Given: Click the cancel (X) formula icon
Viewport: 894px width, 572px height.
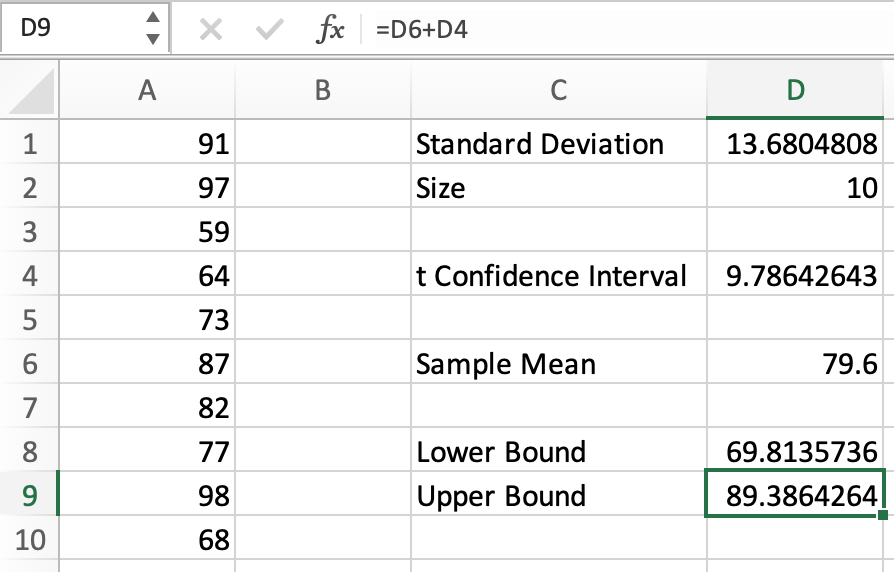Looking at the screenshot, I should [x=210, y=30].
